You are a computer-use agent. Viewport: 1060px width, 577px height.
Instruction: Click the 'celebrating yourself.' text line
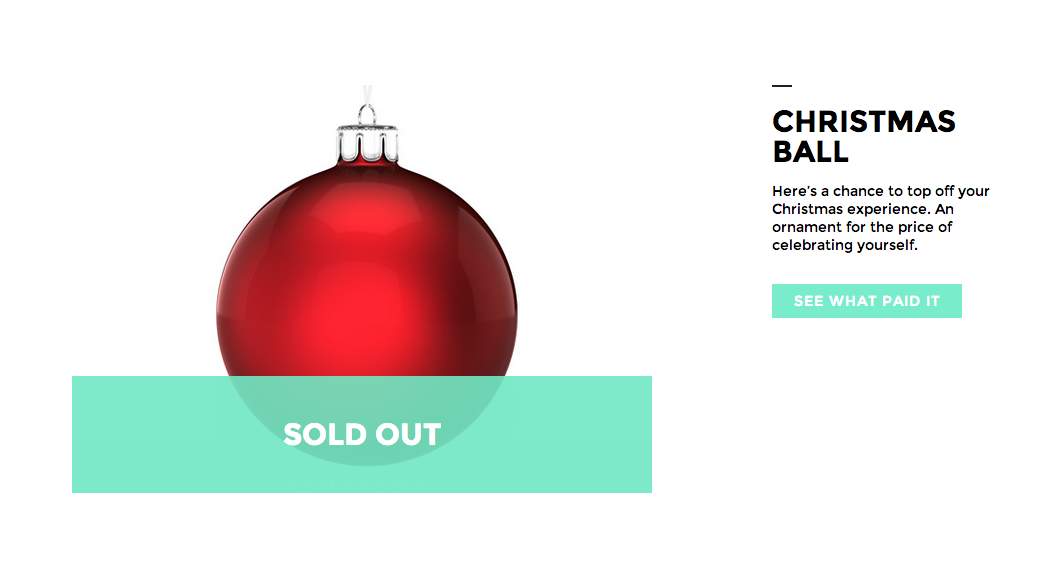(x=844, y=245)
